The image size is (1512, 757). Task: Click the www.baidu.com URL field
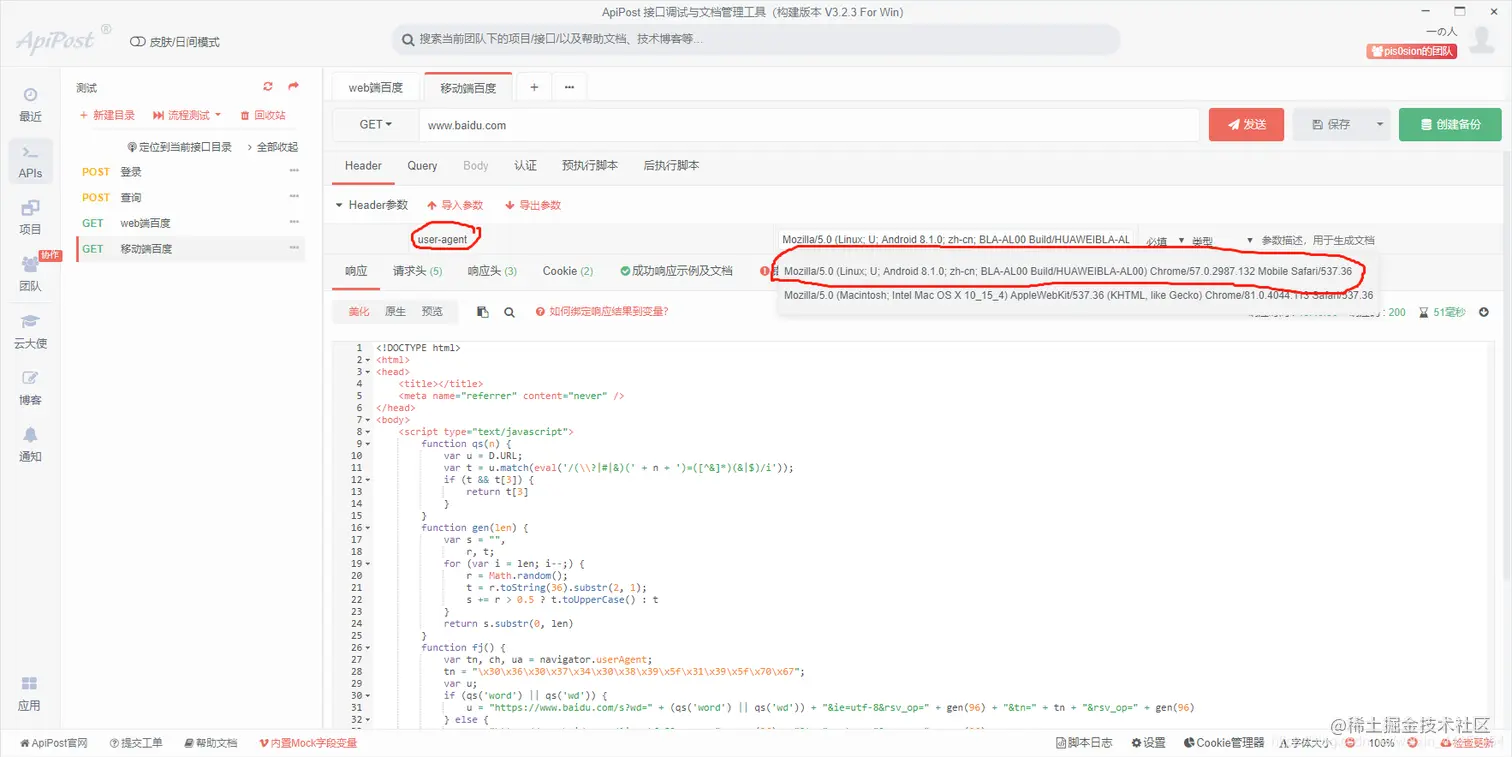click(x=809, y=125)
